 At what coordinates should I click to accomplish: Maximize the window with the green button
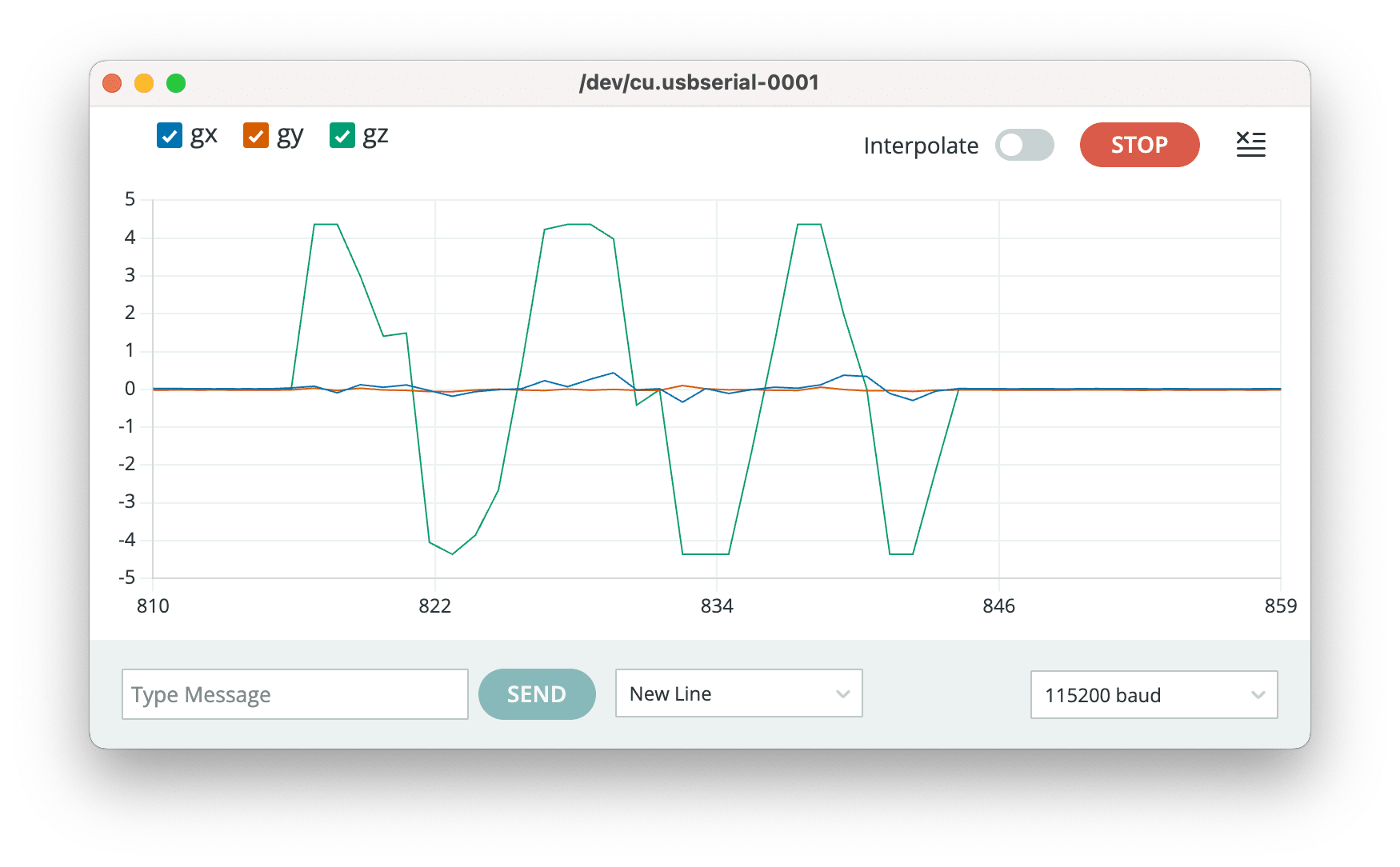176,83
